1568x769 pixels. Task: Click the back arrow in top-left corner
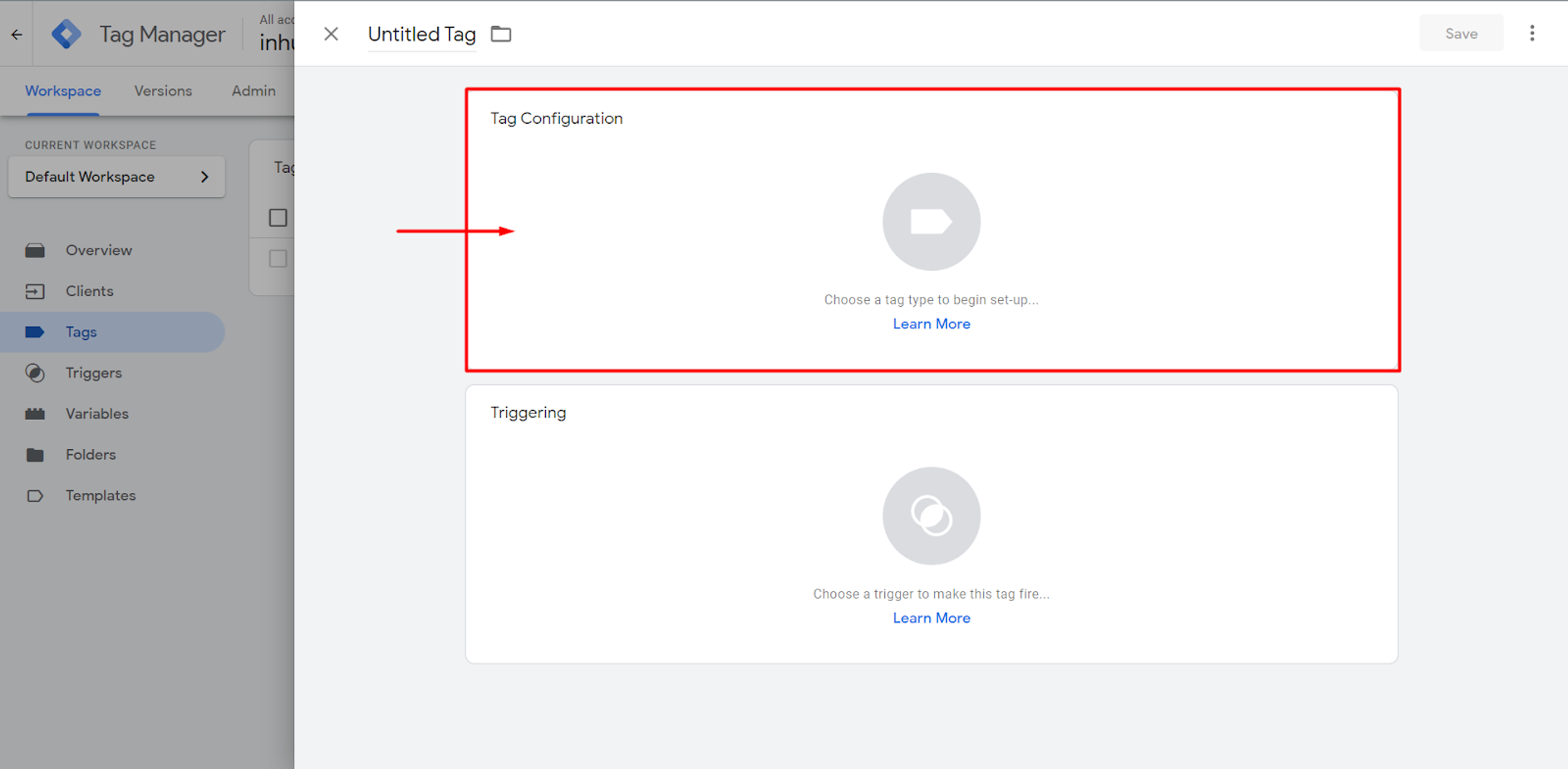coord(17,35)
